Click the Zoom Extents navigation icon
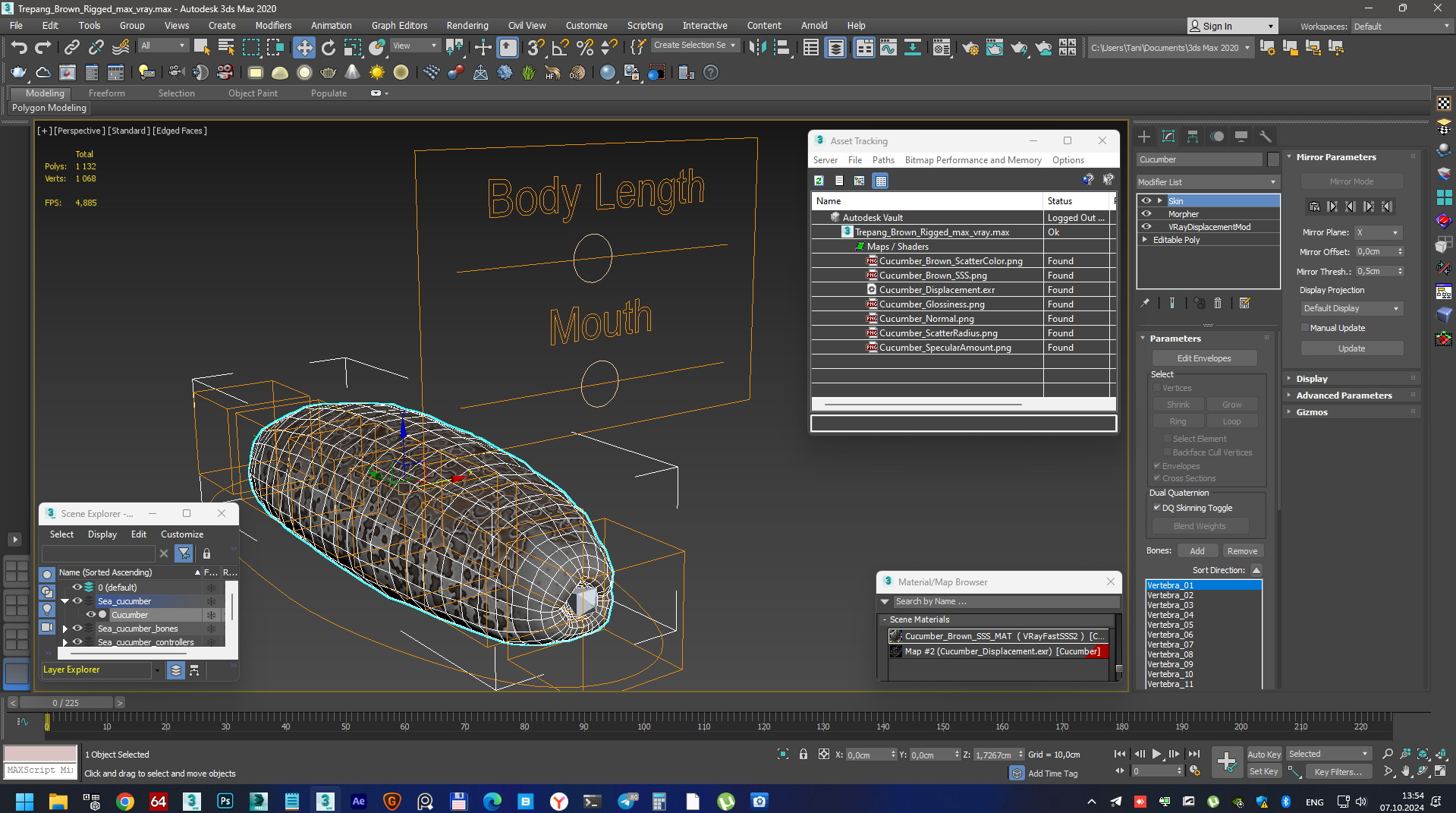Viewport: 1456px width, 813px height. (x=1423, y=754)
